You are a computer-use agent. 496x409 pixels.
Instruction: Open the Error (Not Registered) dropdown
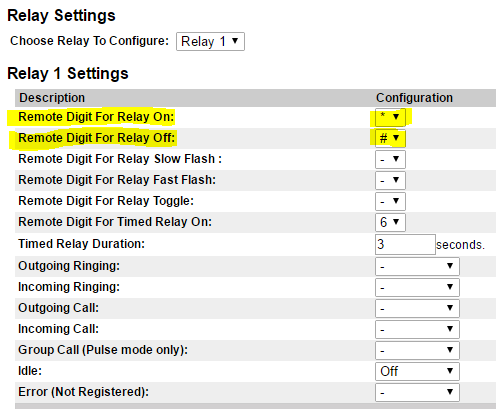click(x=417, y=392)
